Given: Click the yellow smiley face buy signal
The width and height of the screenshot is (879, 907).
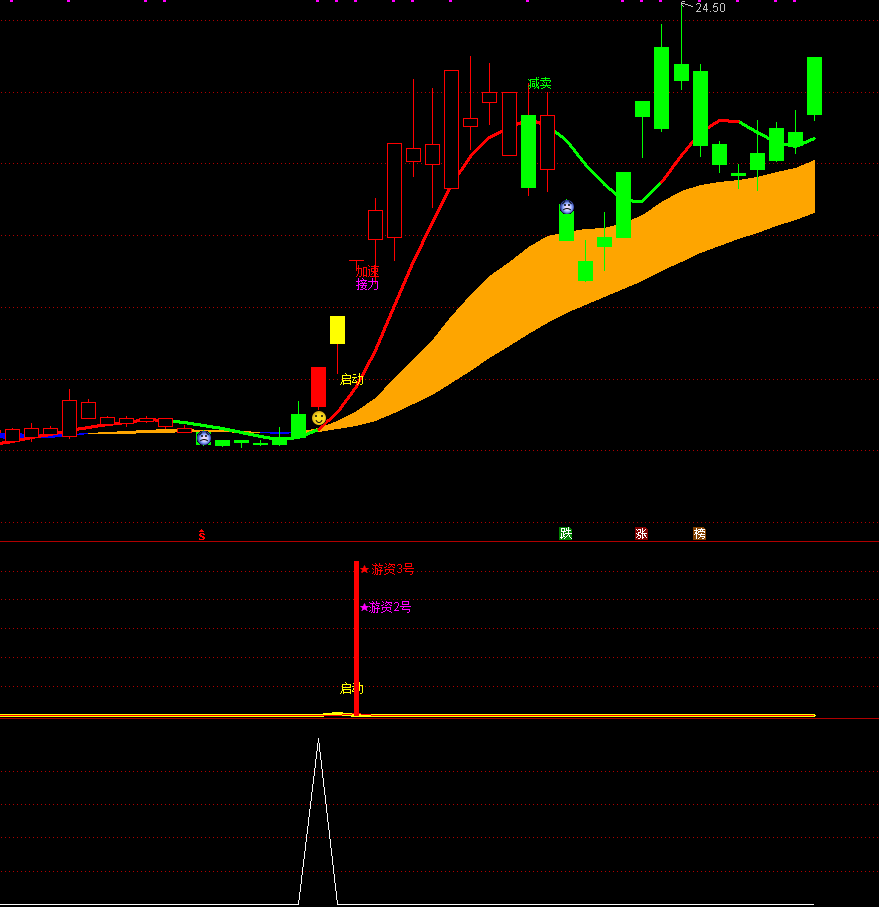Looking at the screenshot, I should [x=319, y=418].
